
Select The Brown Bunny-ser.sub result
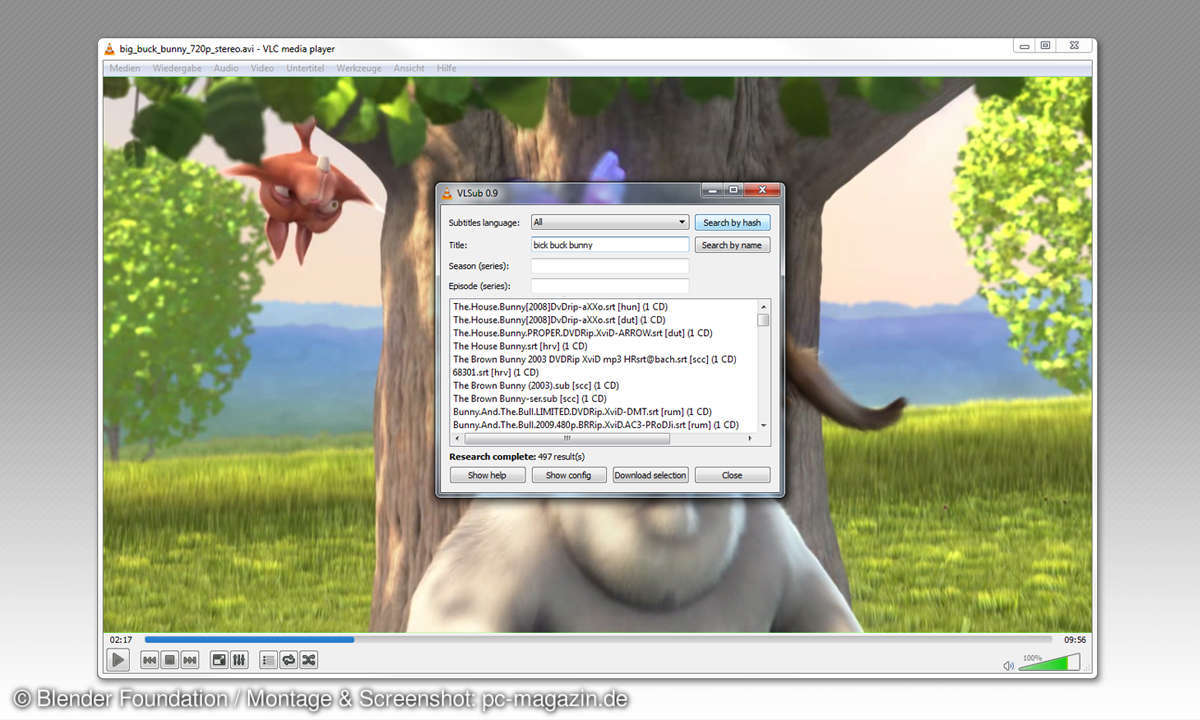530,398
